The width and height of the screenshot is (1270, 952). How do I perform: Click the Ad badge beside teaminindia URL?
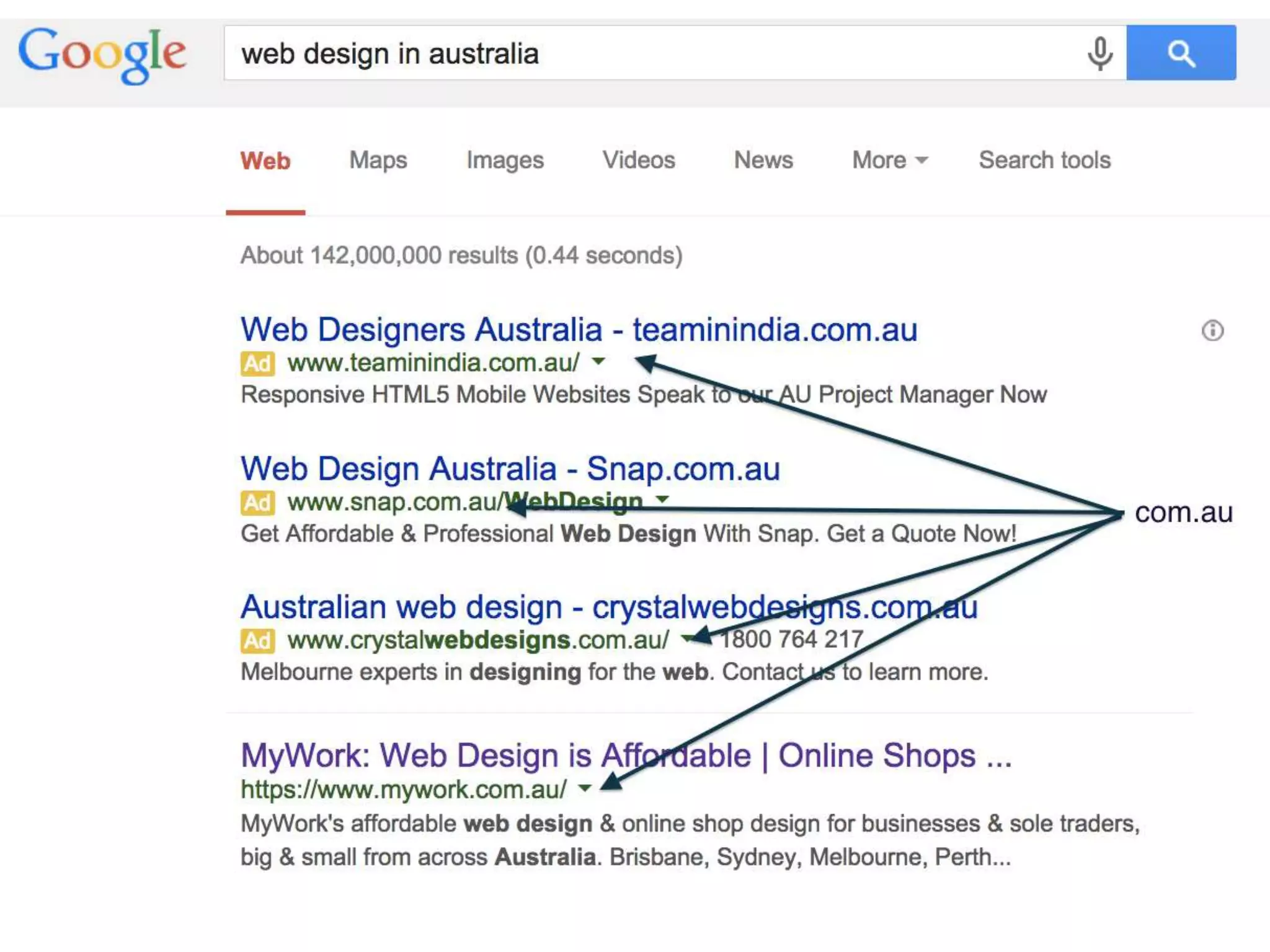pos(257,363)
